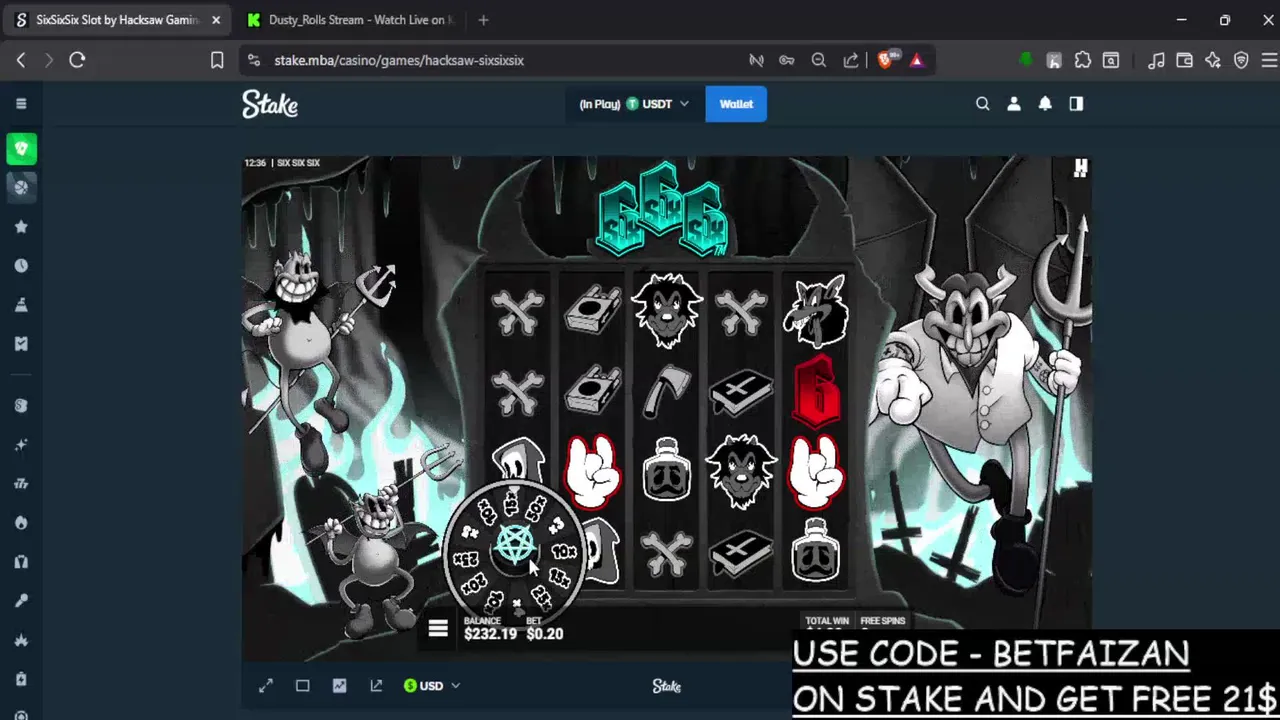Bookmark this page

coord(217,60)
